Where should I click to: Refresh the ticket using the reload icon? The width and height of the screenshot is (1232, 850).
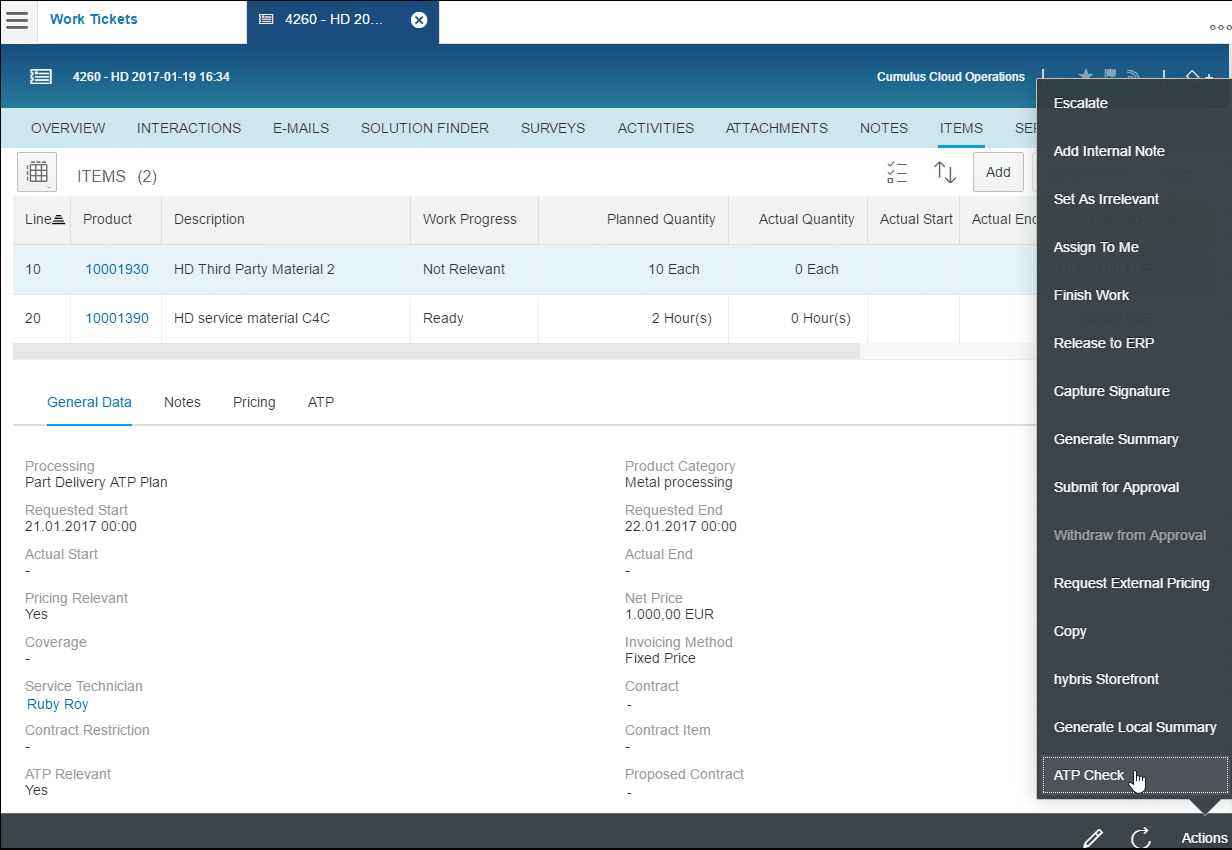[1141, 837]
